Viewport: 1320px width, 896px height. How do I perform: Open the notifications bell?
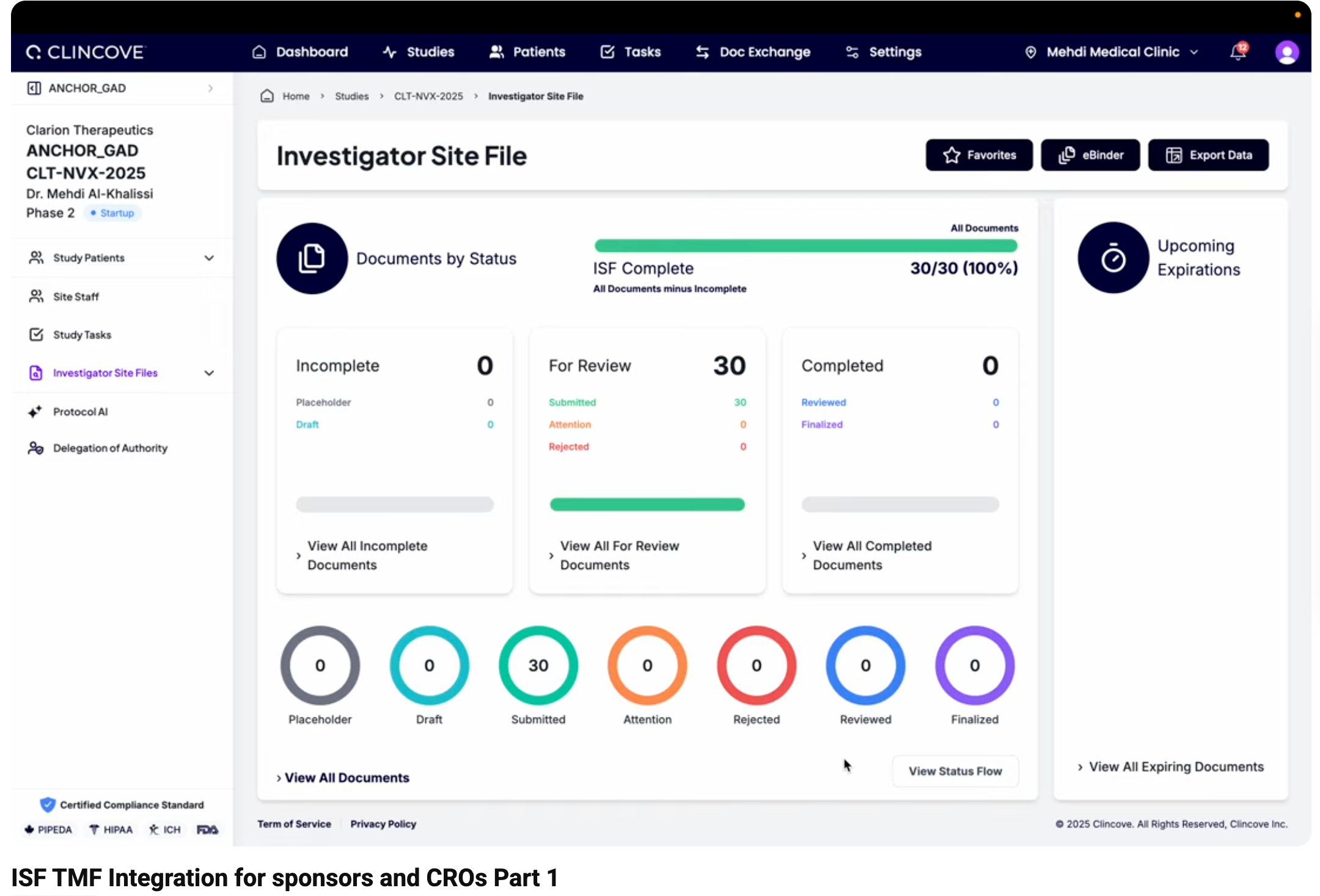pyautogui.click(x=1239, y=51)
